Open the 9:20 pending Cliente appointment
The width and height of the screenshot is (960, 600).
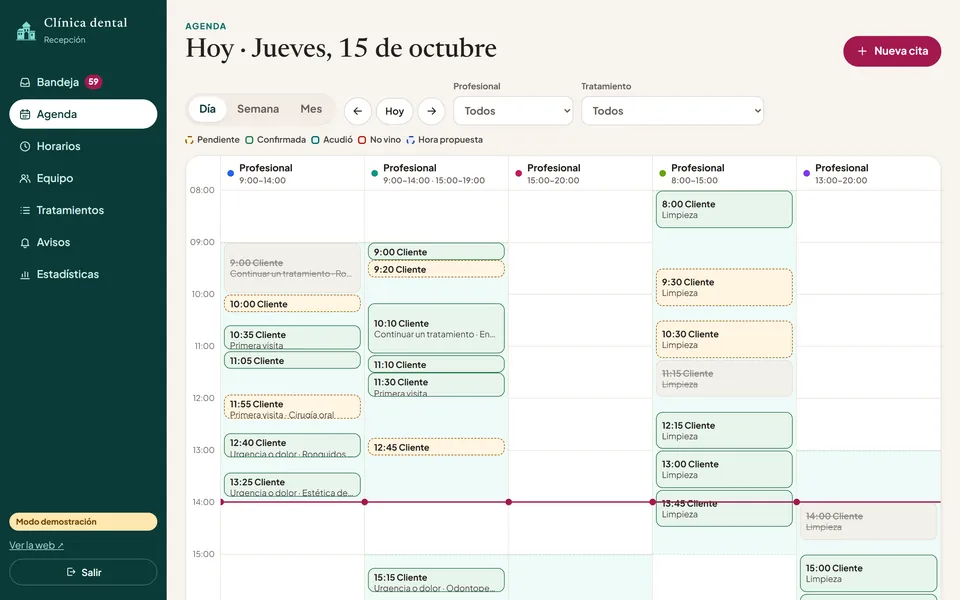(x=436, y=269)
